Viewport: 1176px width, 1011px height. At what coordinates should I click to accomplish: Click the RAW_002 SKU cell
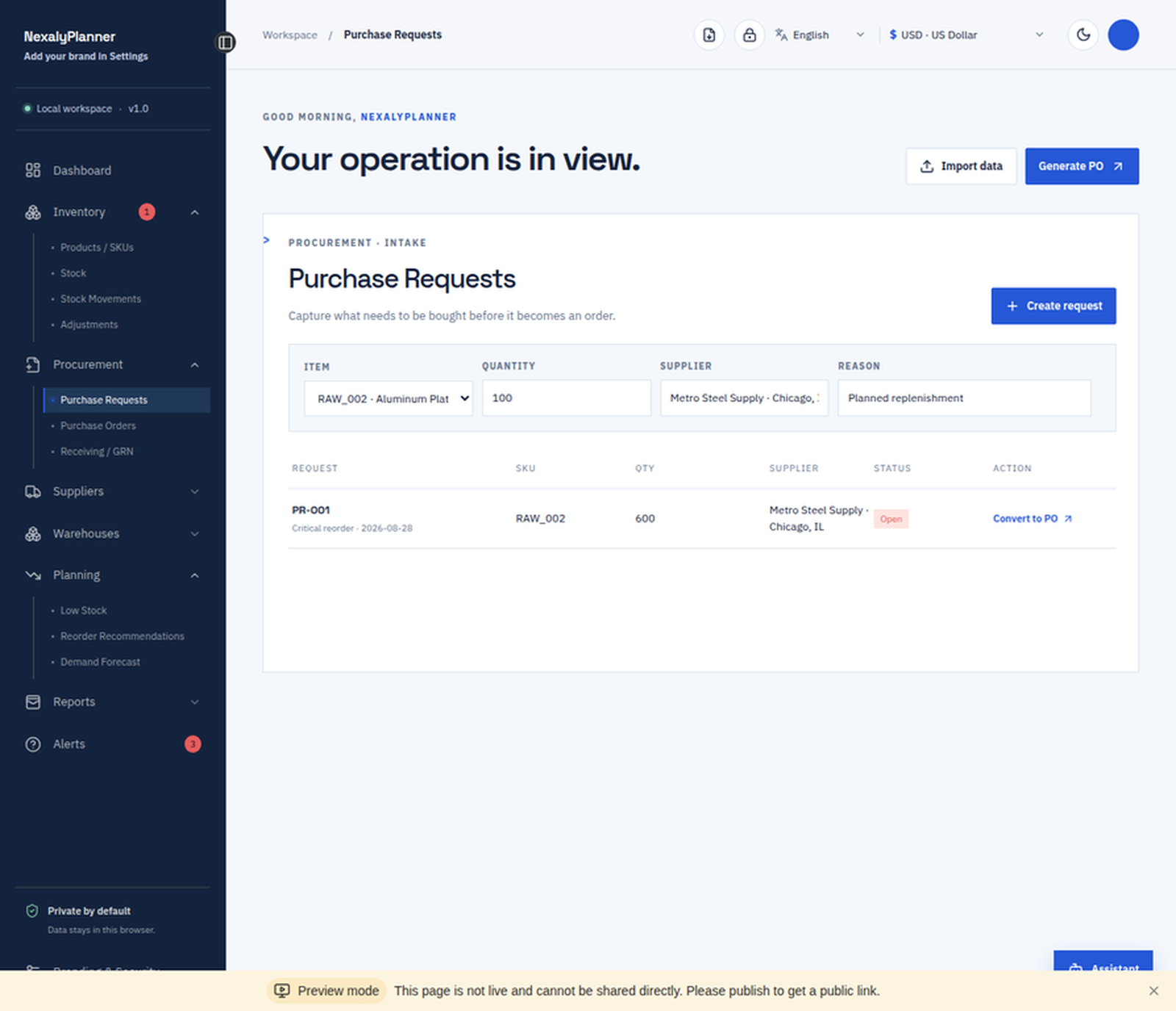pyautogui.click(x=540, y=519)
